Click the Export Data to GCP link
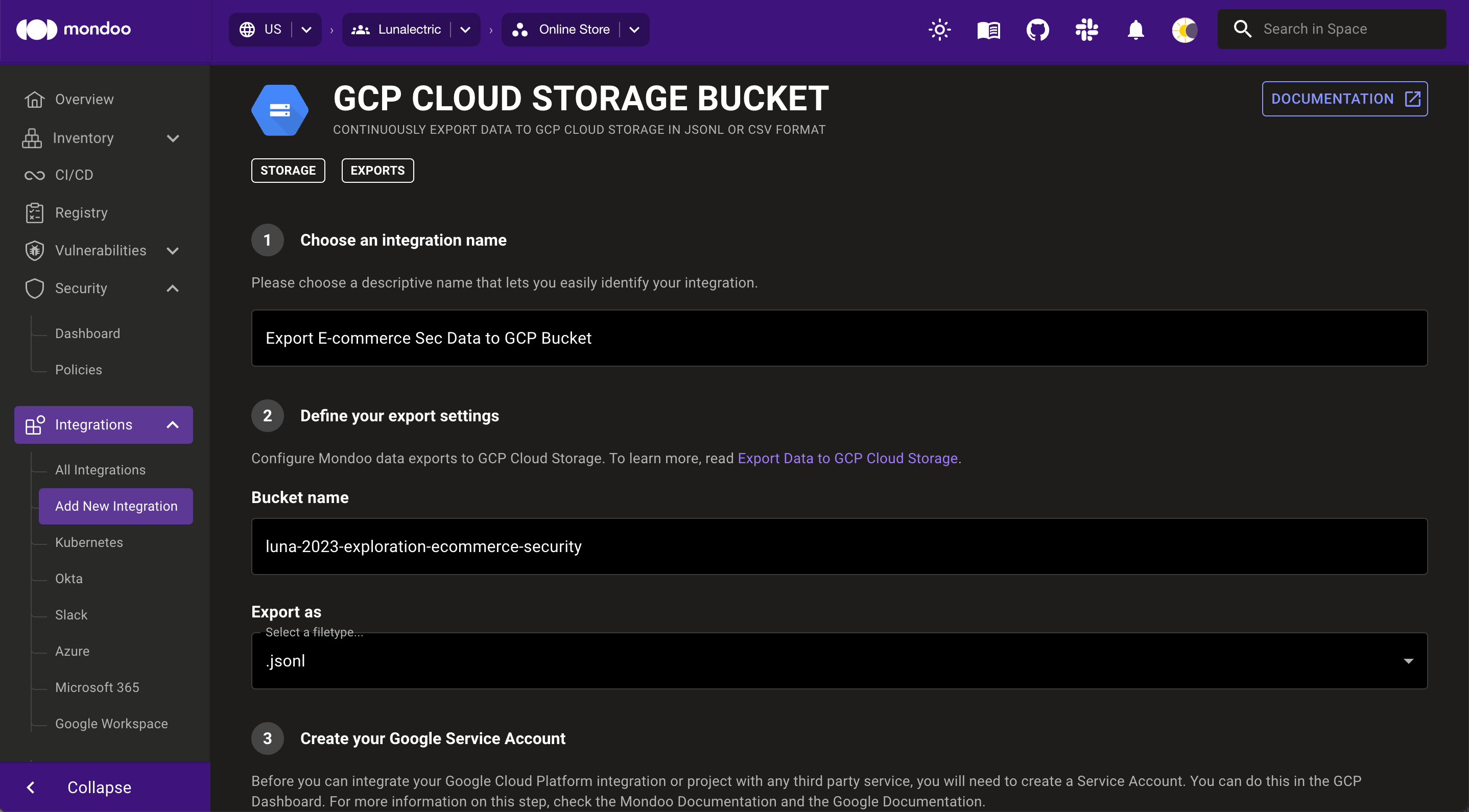Screen dimensions: 1469x812 [847, 458]
